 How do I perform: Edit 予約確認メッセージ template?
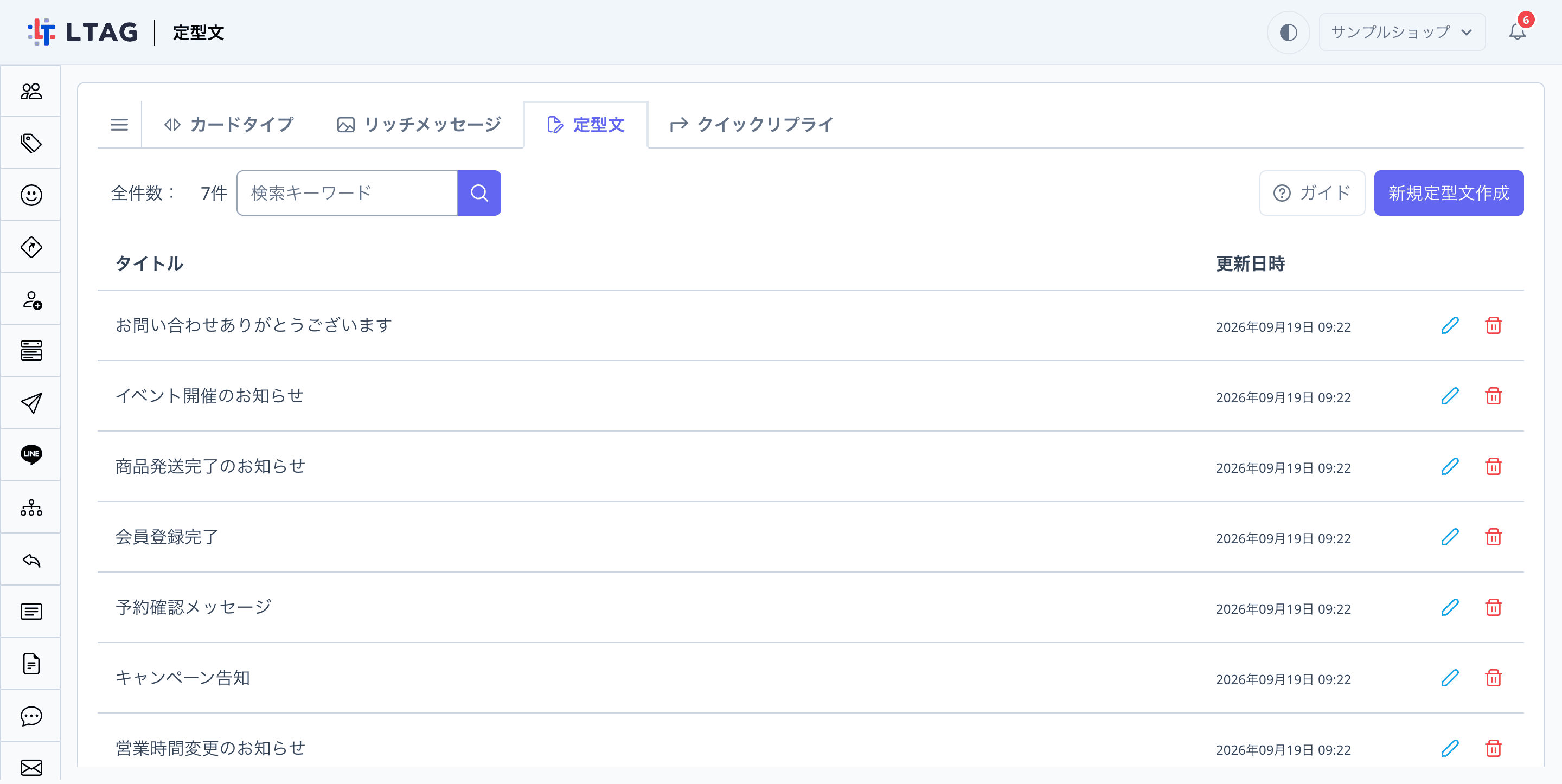(1450, 607)
